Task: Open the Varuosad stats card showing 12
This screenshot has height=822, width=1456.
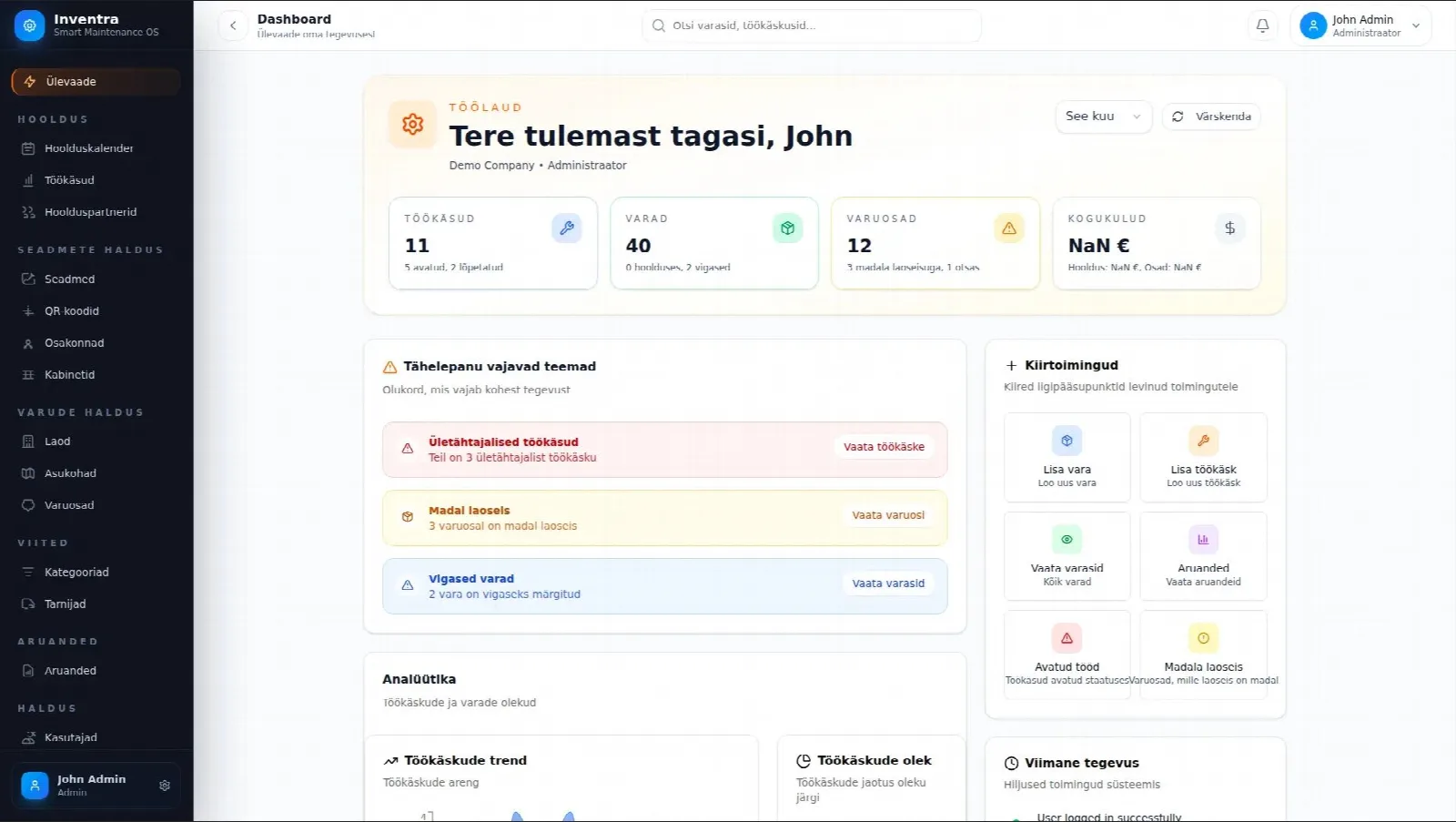Action: (x=935, y=244)
